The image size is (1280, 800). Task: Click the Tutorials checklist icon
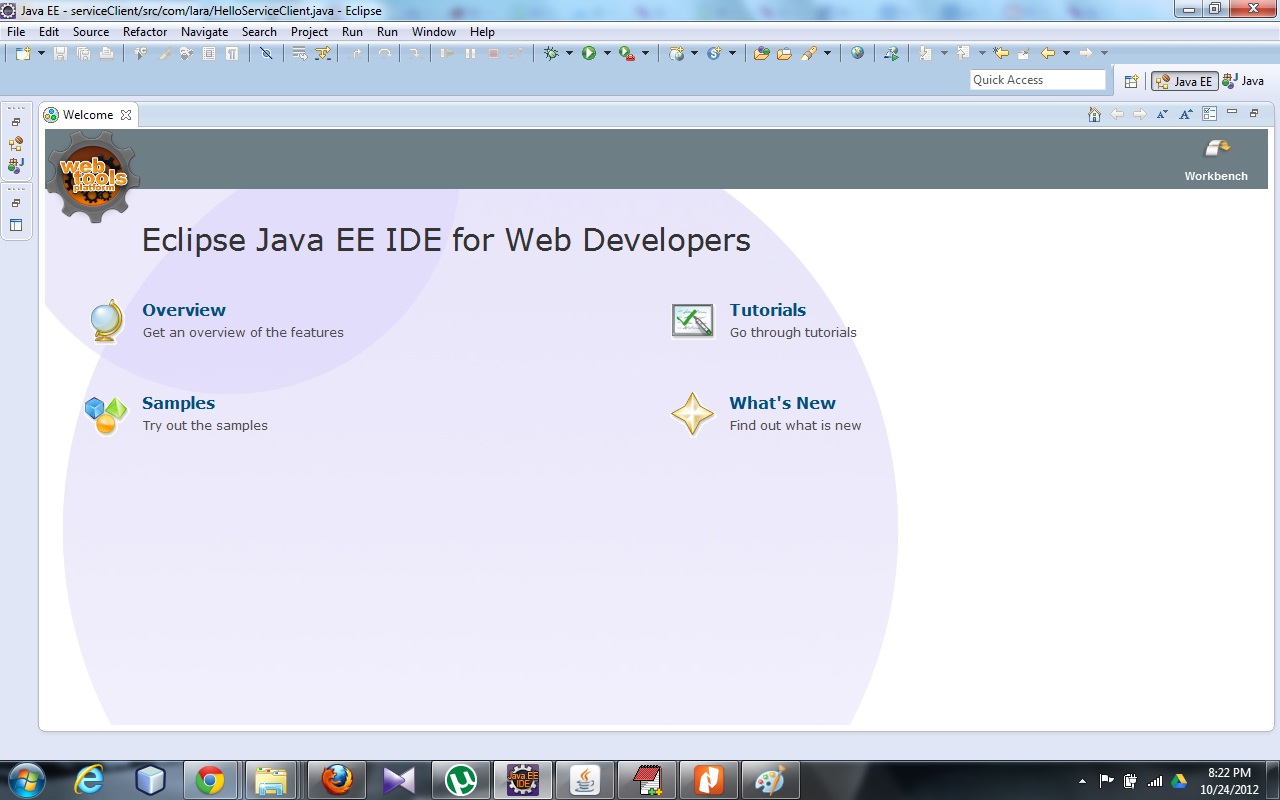(693, 321)
